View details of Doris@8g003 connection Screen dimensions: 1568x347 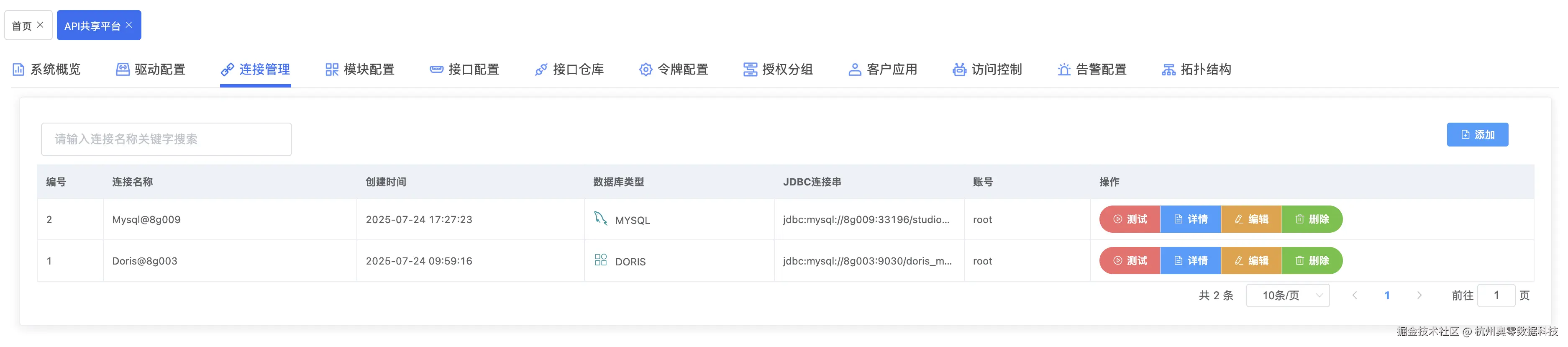tap(1191, 260)
